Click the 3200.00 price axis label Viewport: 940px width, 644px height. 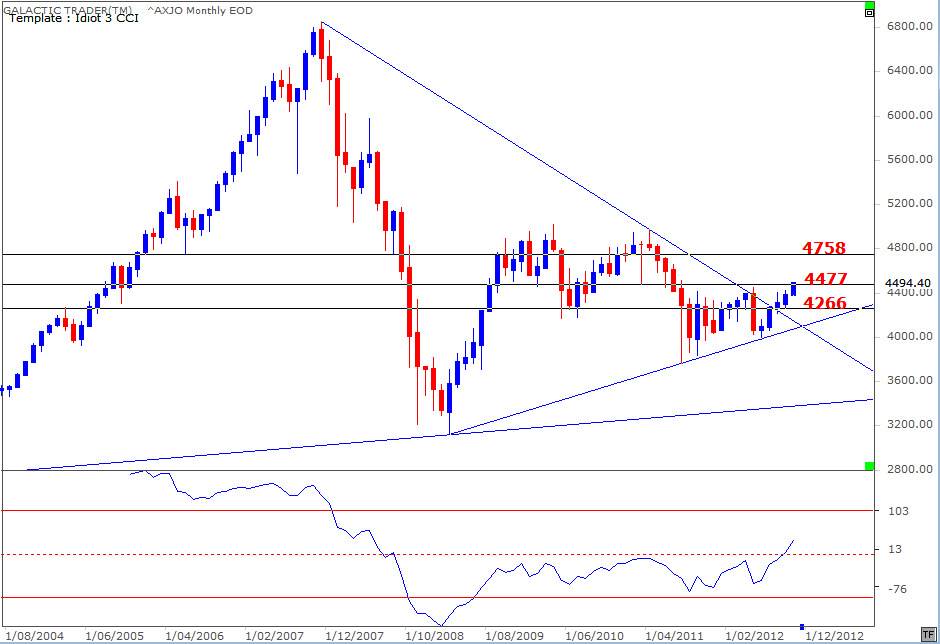[x=909, y=425]
